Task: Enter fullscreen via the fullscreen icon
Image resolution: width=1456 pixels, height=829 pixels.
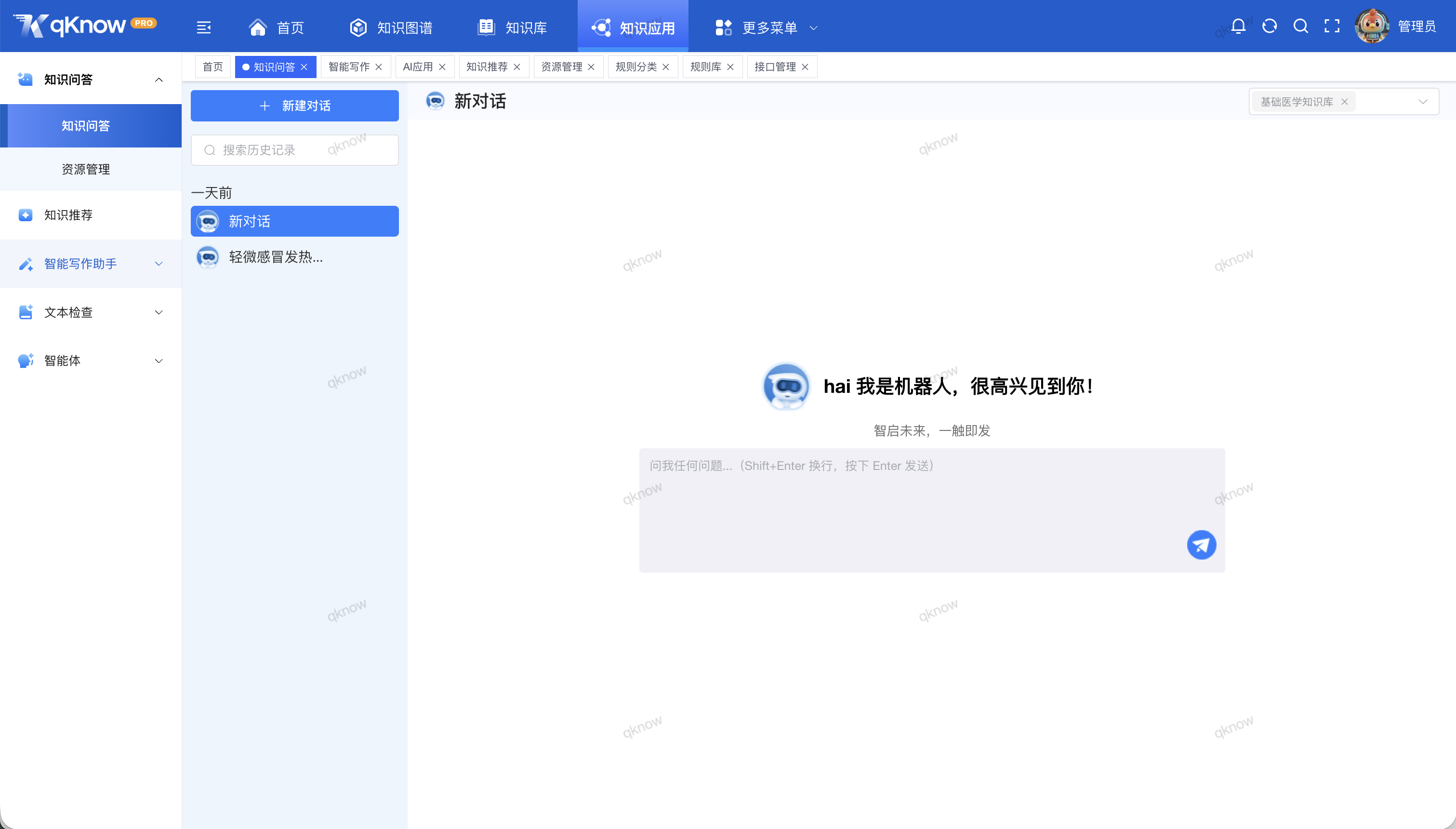Action: (x=1333, y=26)
